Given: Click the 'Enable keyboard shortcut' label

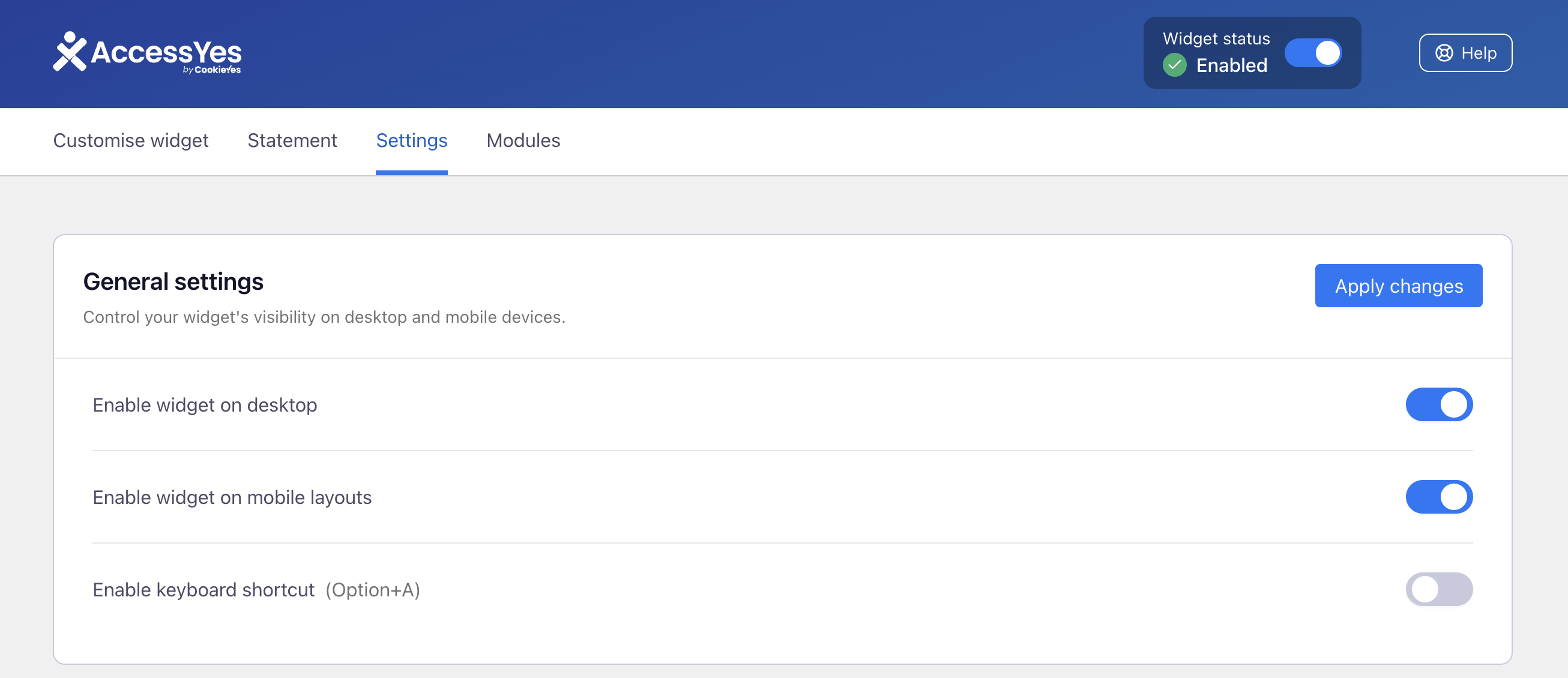Looking at the screenshot, I should (x=204, y=590).
